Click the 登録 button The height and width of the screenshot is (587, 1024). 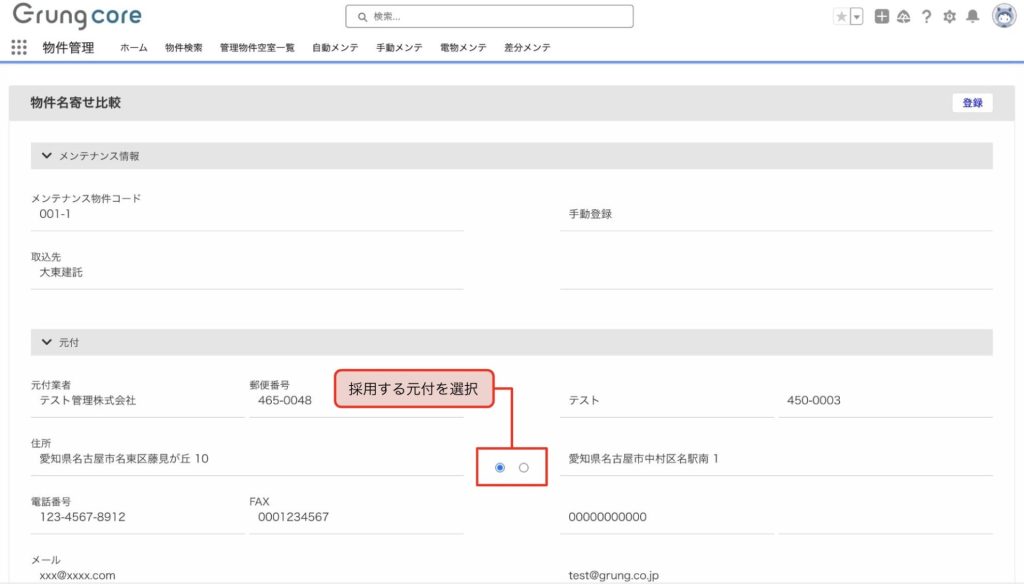click(972, 103)
